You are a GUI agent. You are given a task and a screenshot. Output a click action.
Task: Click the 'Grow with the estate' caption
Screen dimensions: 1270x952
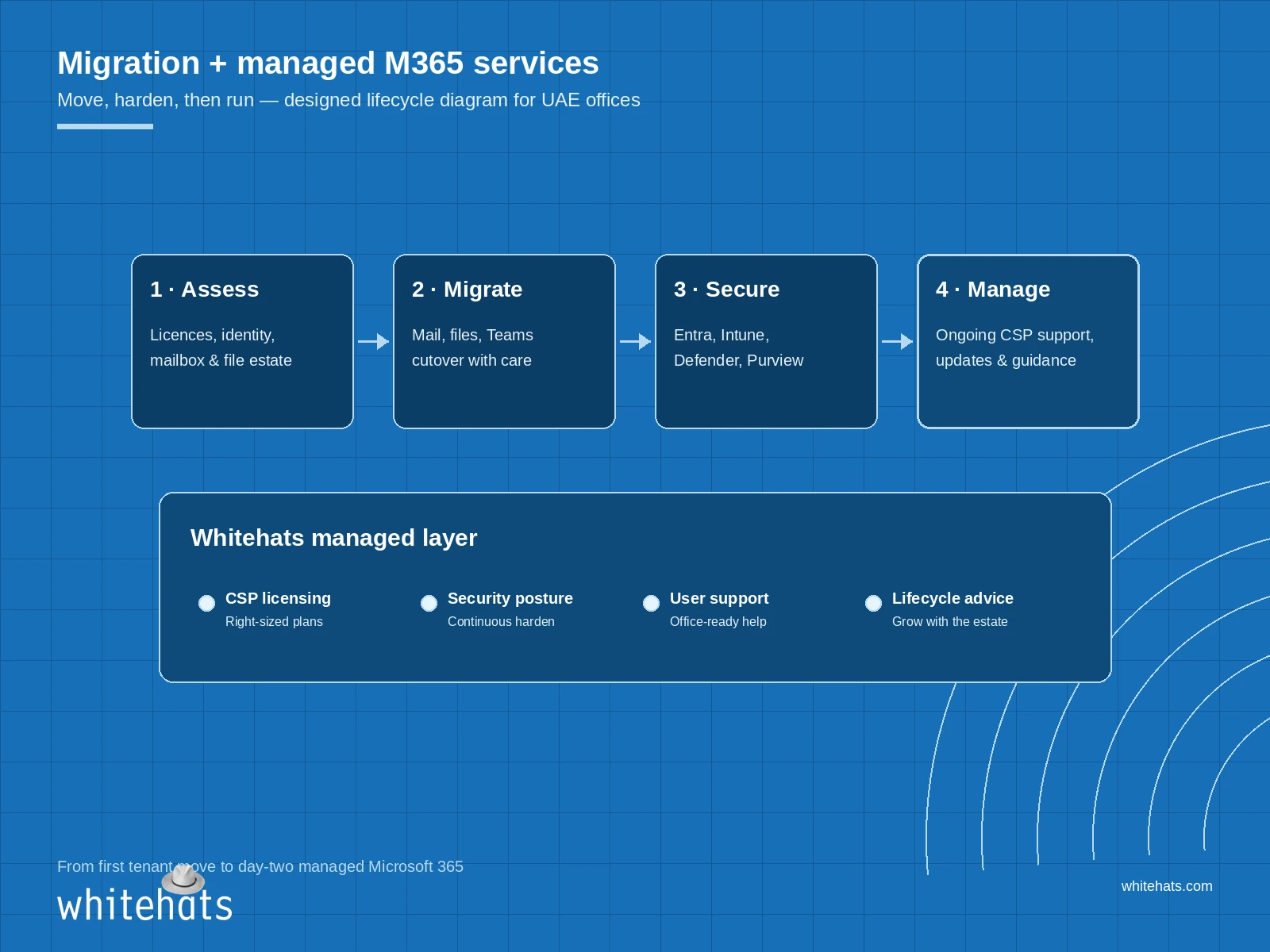pyautogui.click(x=949, y=621)
